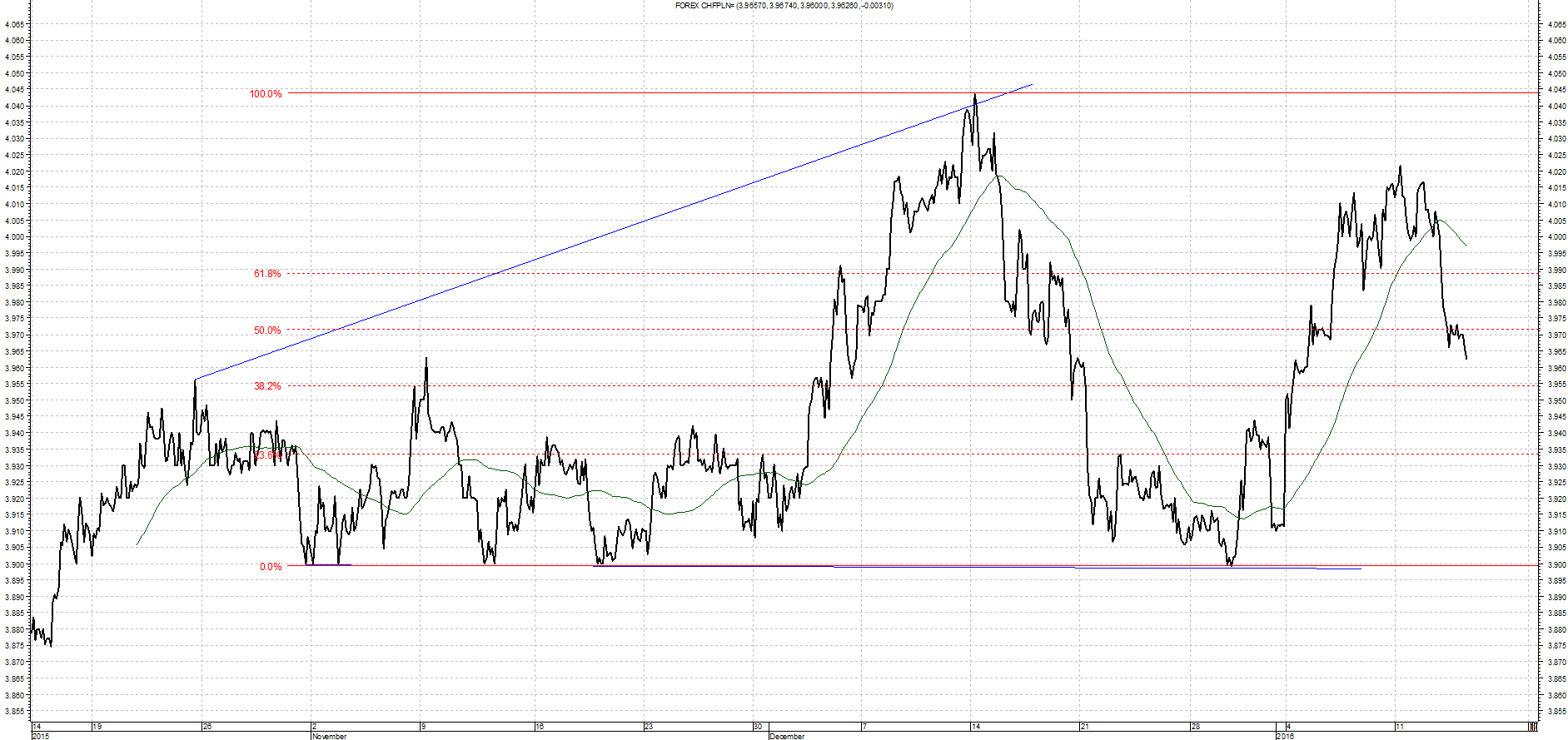Click date label 23 on the time axis

649,727
